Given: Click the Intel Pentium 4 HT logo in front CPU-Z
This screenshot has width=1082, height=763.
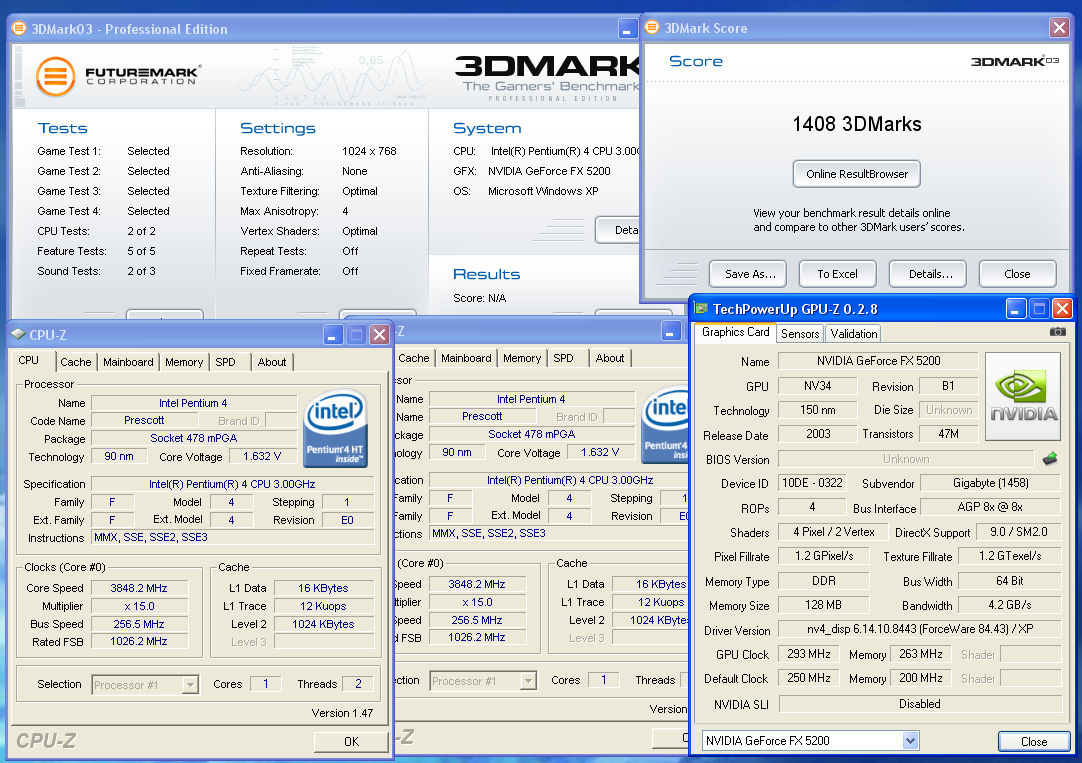Looking at the screenshot, I should 335,428.
